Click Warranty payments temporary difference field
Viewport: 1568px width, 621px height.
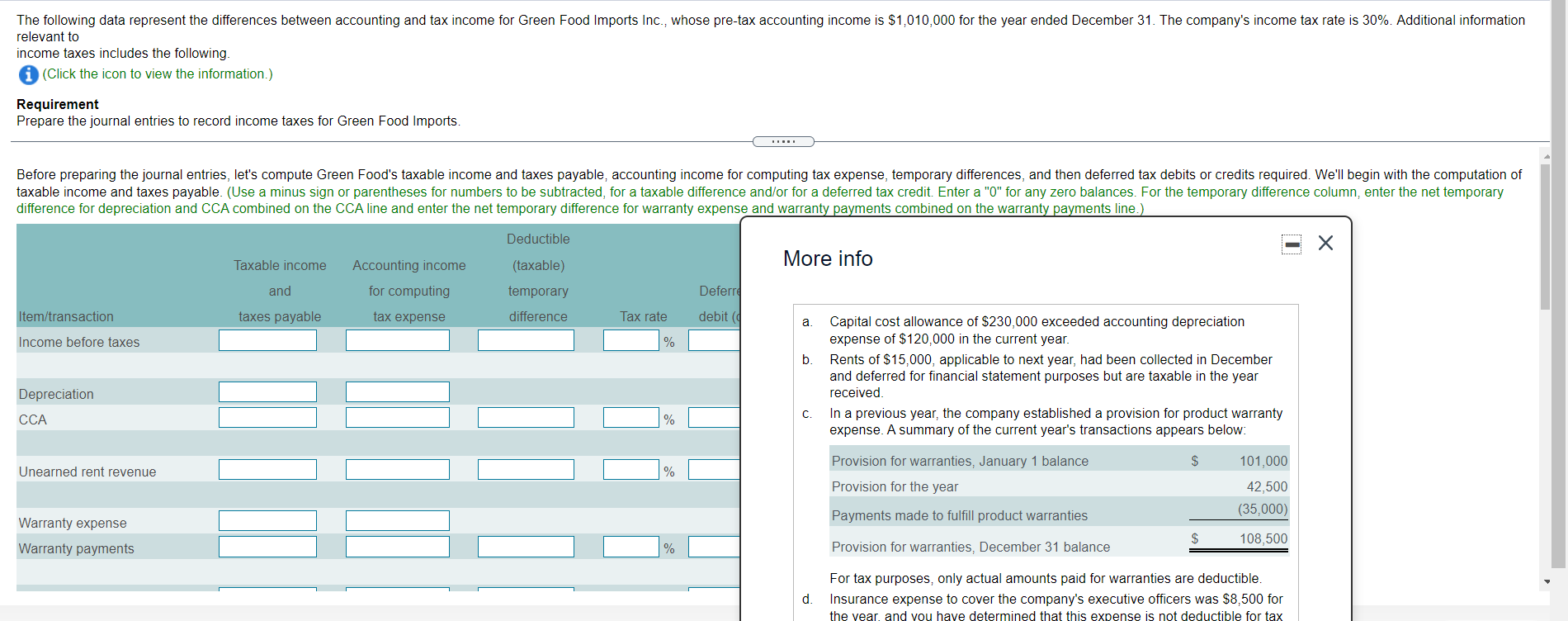(x=526, y=547)
